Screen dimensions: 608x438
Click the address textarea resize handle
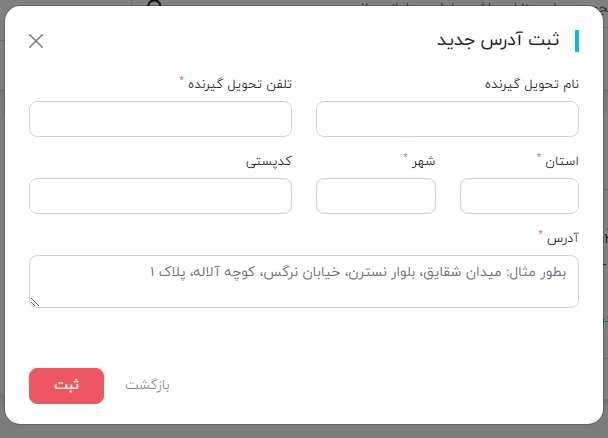[x=35, y=302]
